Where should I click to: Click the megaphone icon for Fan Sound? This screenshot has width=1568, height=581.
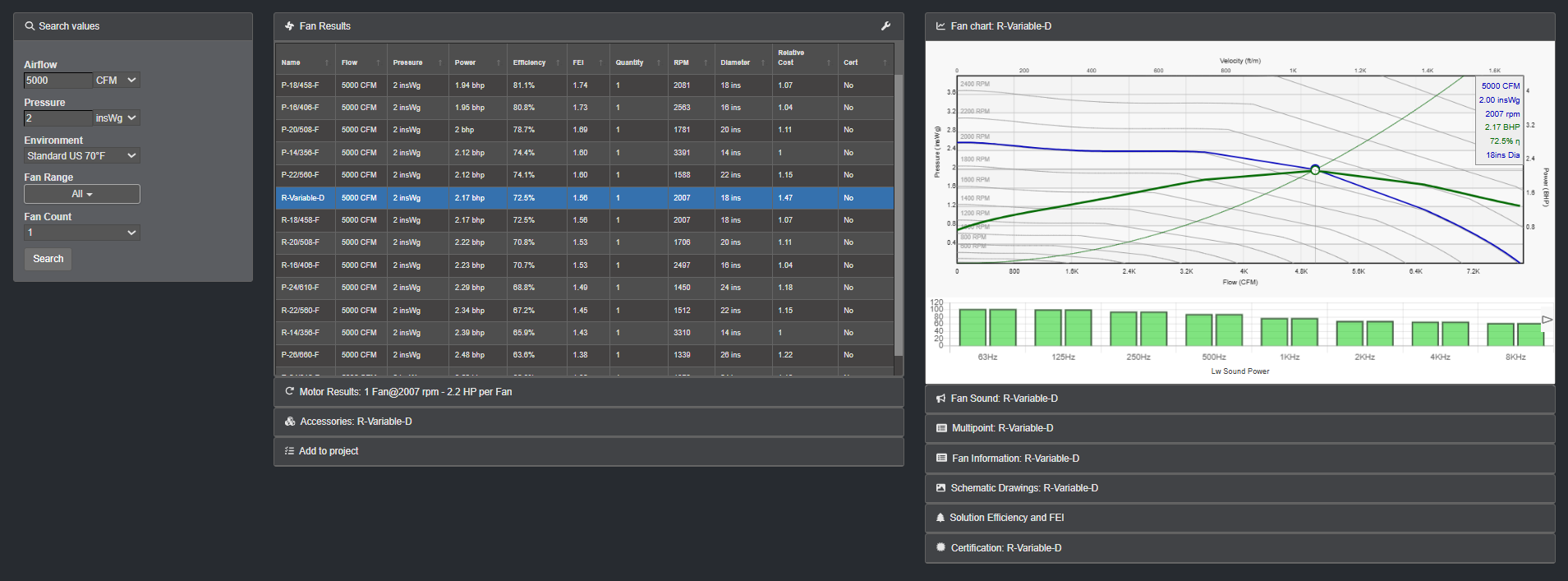(940, 399)
